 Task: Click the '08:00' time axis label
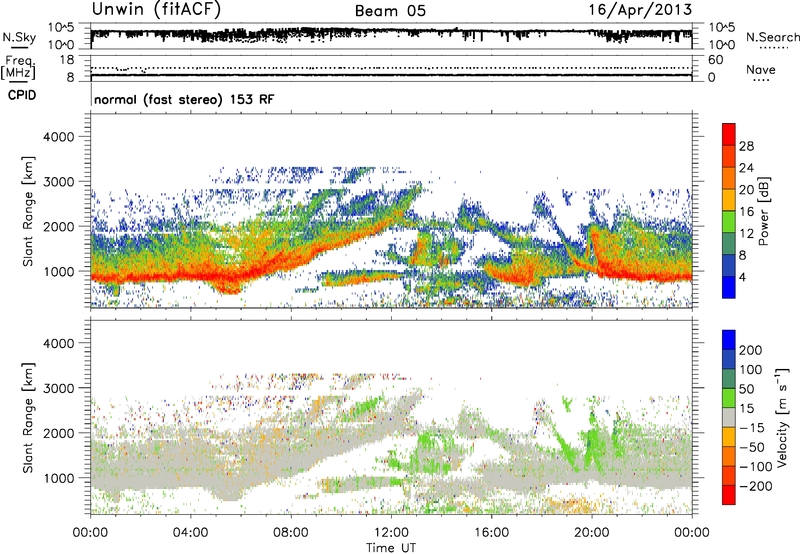(x=291, y=533)
